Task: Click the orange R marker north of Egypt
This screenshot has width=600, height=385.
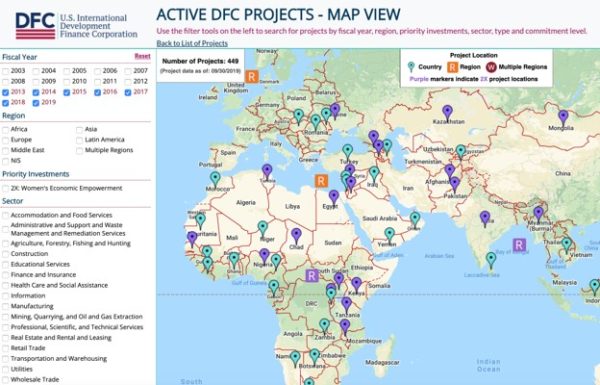Action: click(321, 181)
